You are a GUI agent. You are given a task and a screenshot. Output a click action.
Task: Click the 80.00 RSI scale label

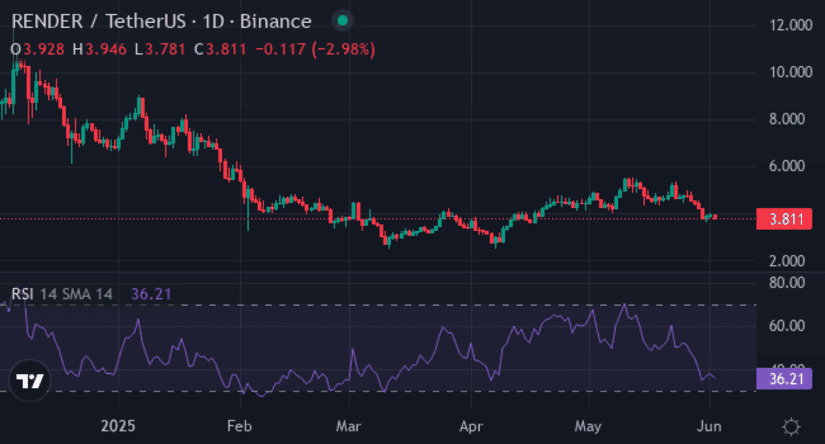click(787, 282)
